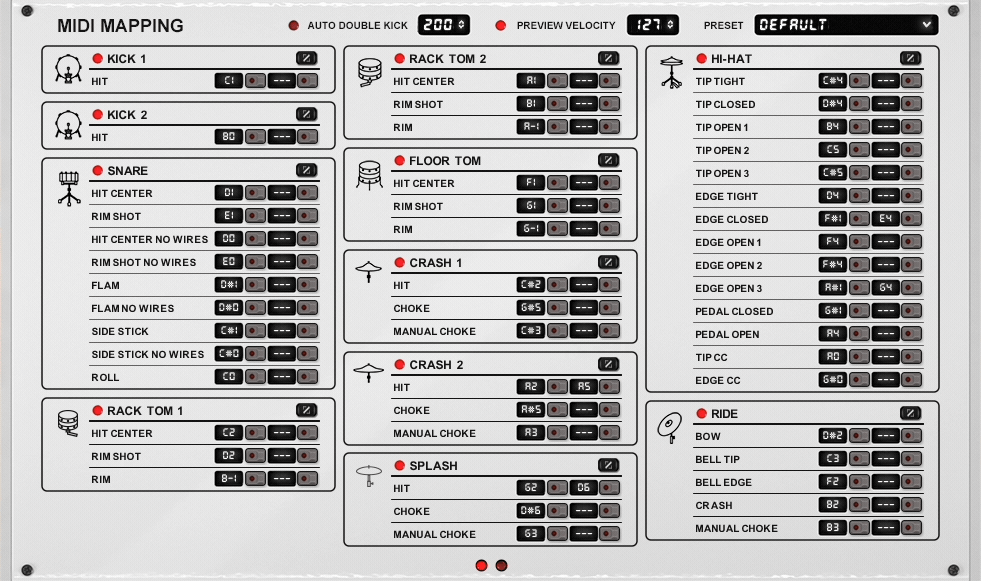981x581 pixels.
Task: Toggle the Preview Velocity red LED
Action: [x=501, y=25]
